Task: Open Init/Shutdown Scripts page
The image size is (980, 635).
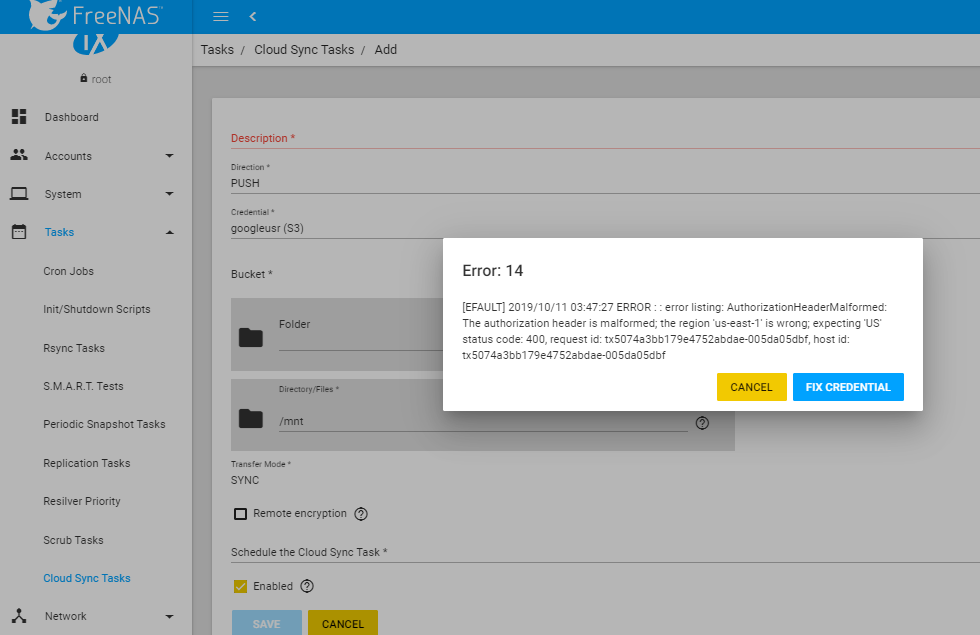Action: point(97,309)
